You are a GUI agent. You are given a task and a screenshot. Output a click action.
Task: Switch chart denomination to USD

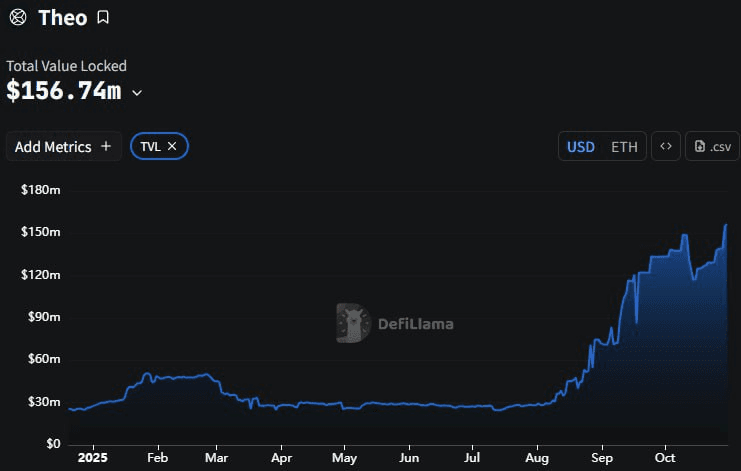[x=581, y=146]
